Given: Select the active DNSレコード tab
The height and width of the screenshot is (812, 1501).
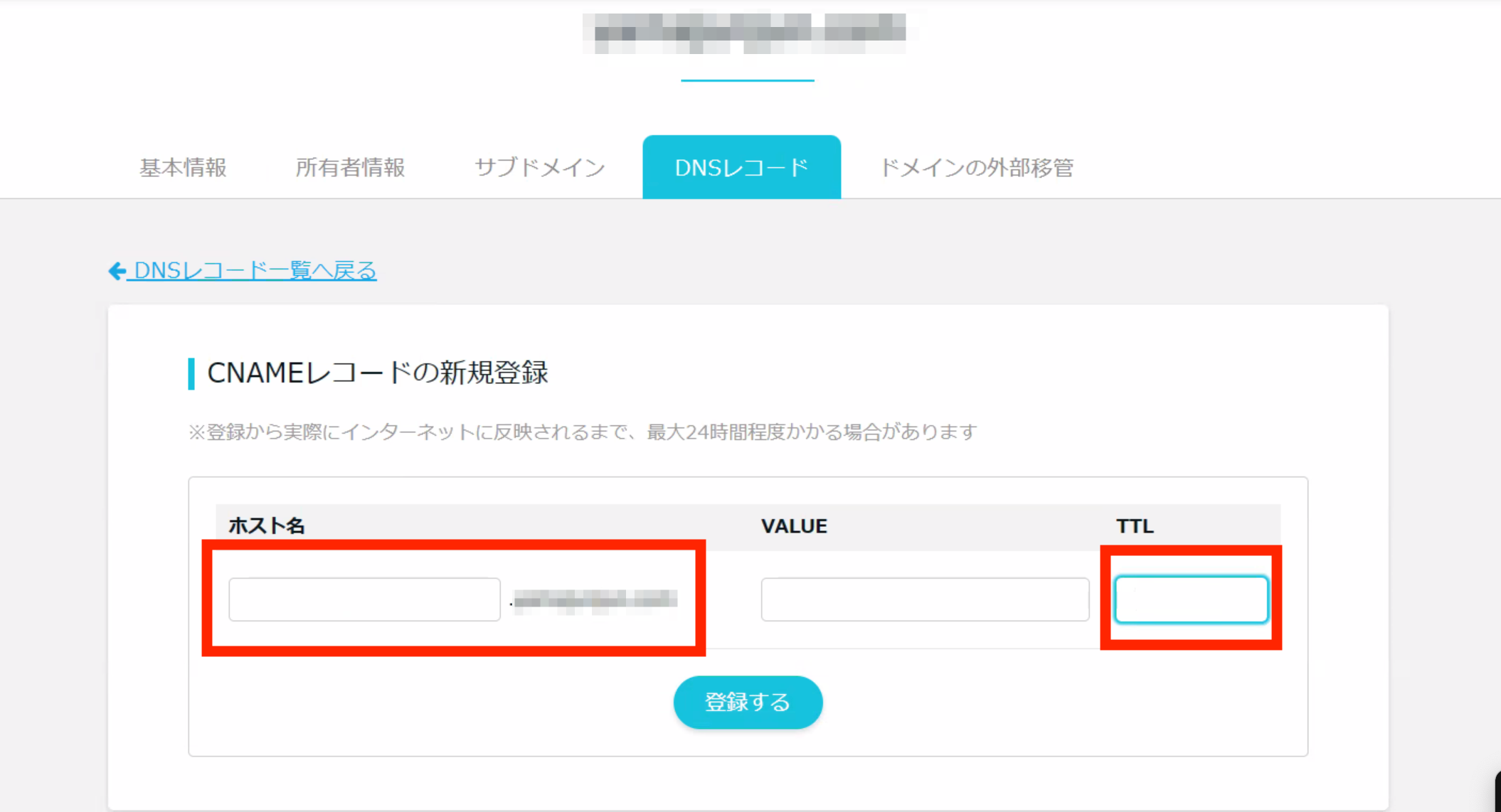Looking at the screenshot, I should [x=741, y=167].
